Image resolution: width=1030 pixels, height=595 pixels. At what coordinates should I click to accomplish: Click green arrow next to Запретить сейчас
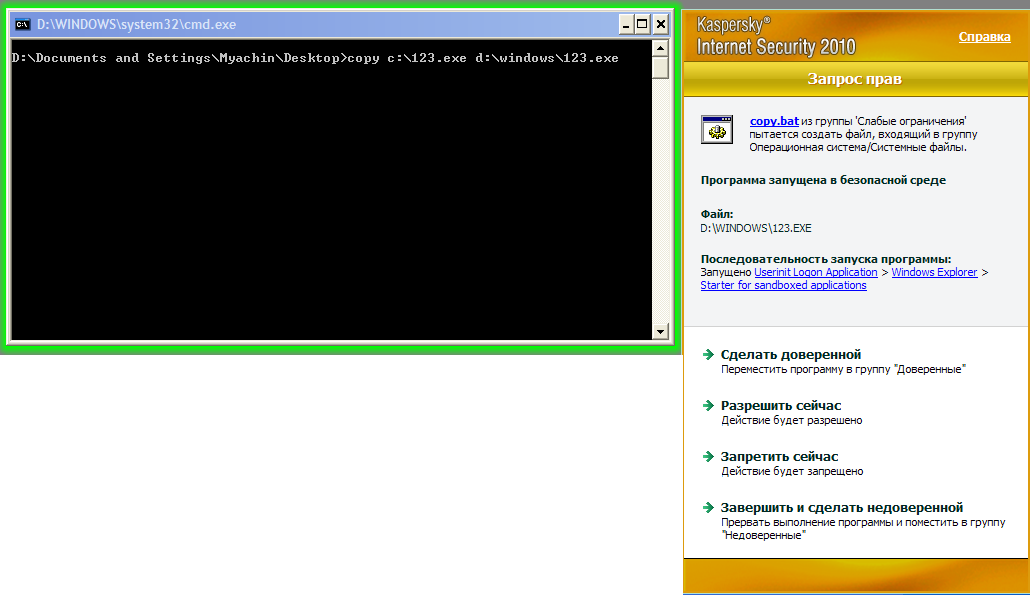[708, 456]
